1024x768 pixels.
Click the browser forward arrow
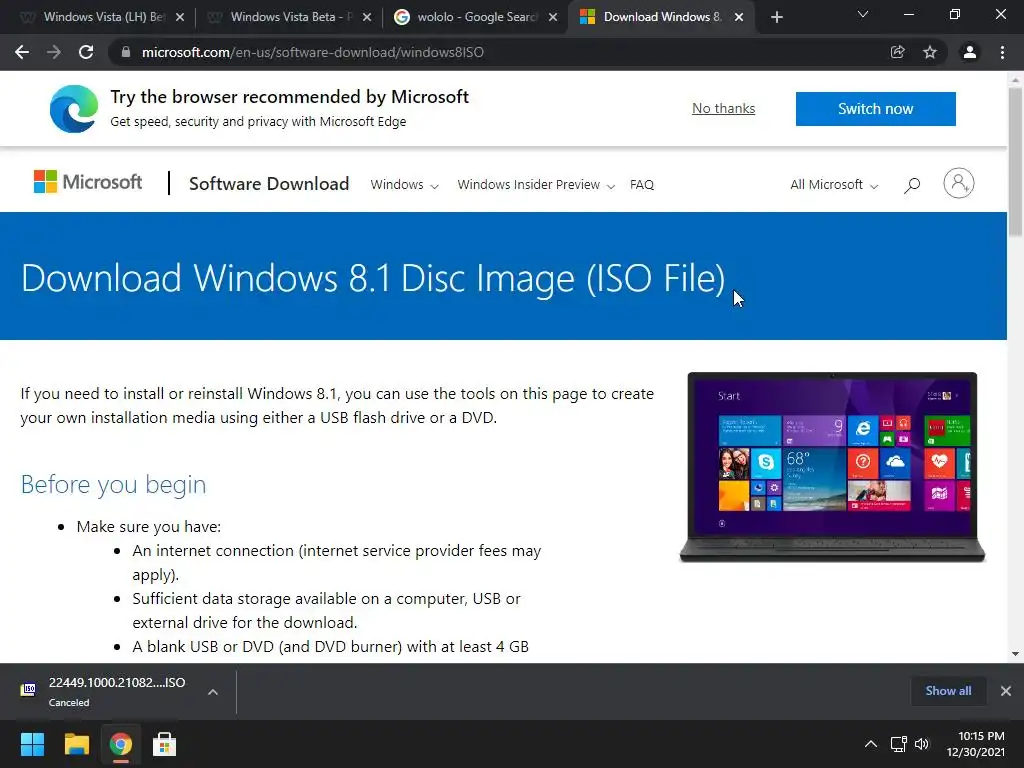(x=54, y=52)
